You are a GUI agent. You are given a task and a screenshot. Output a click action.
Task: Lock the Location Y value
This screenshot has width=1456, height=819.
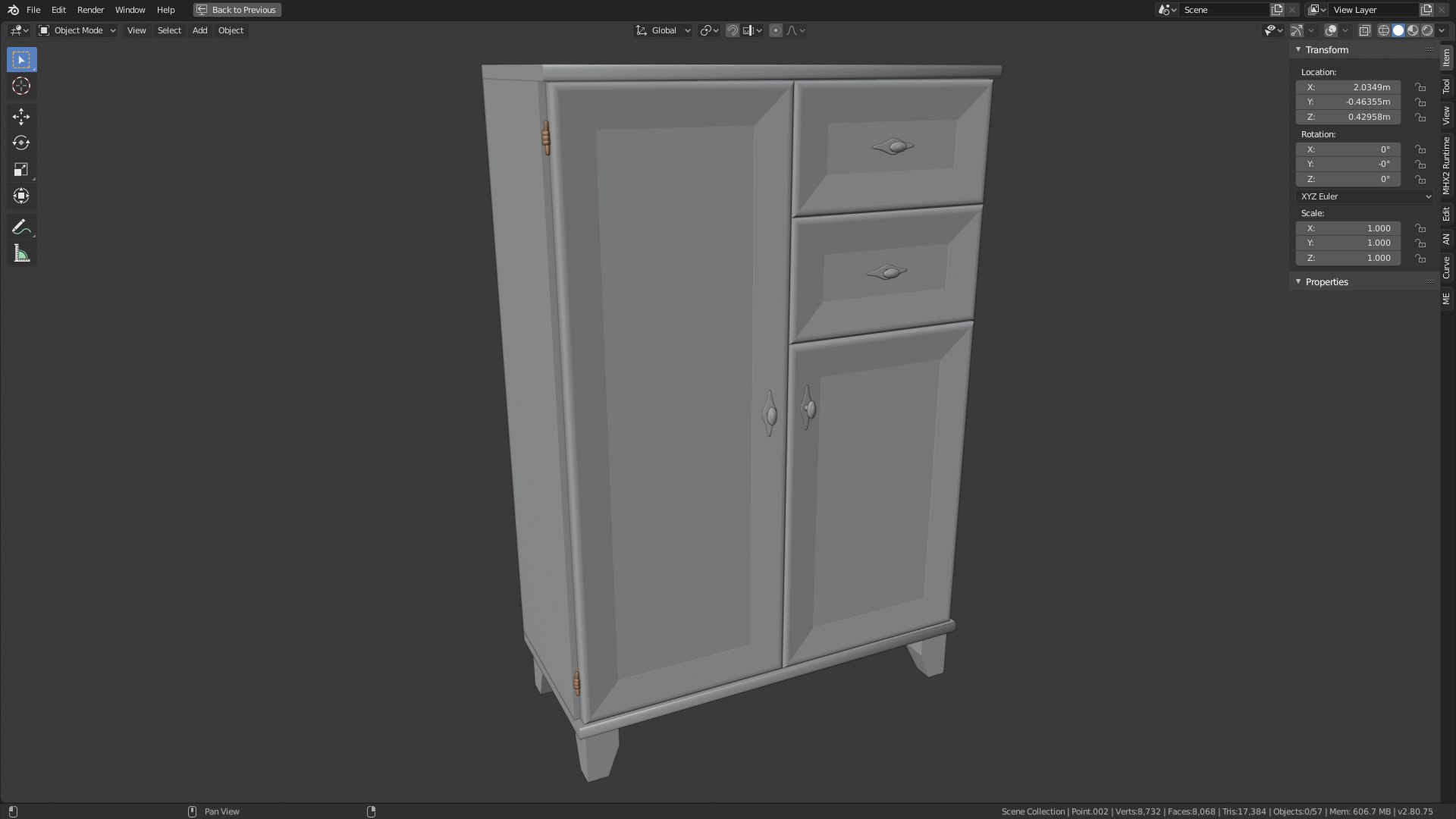pyautogui.click(x=1420, y=102)
